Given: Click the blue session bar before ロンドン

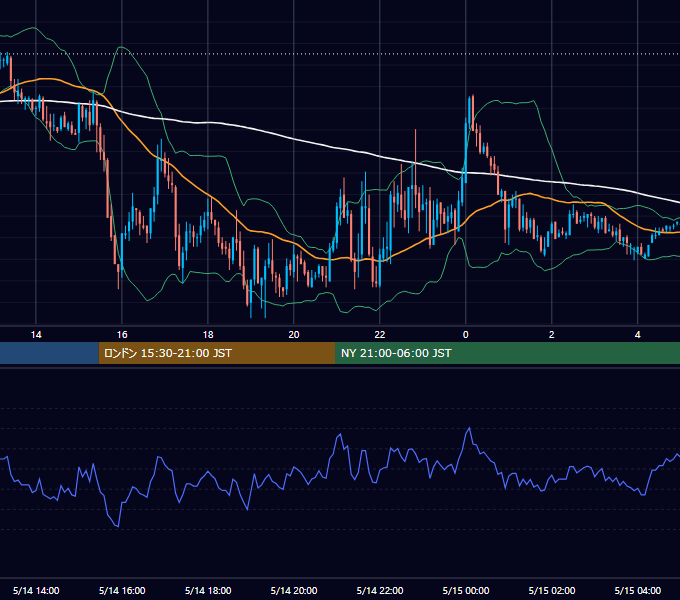Looking at the screenshot, I should (x=49, y=353).
